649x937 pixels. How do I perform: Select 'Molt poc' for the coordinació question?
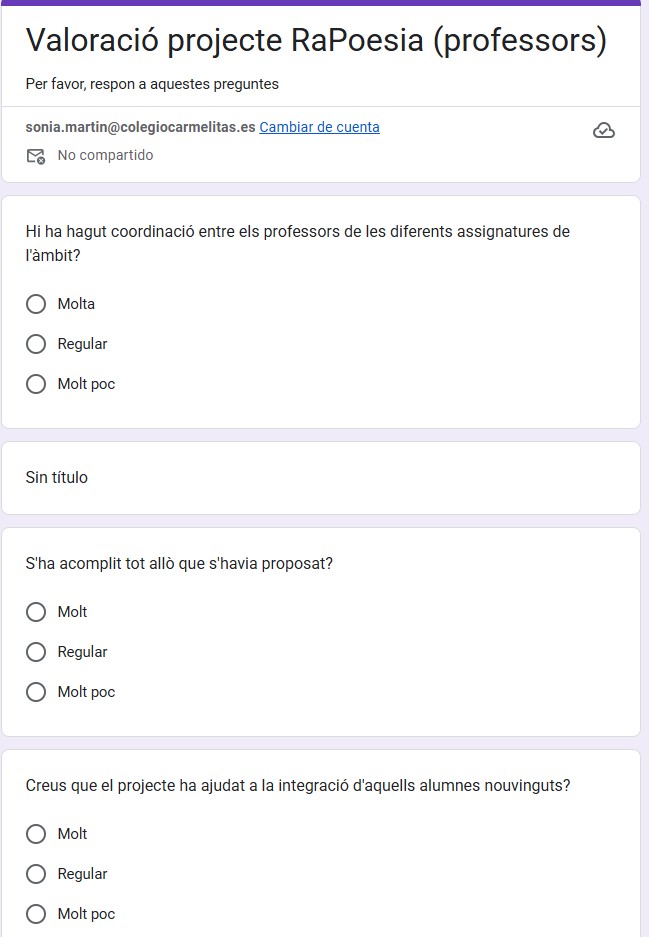36,384
